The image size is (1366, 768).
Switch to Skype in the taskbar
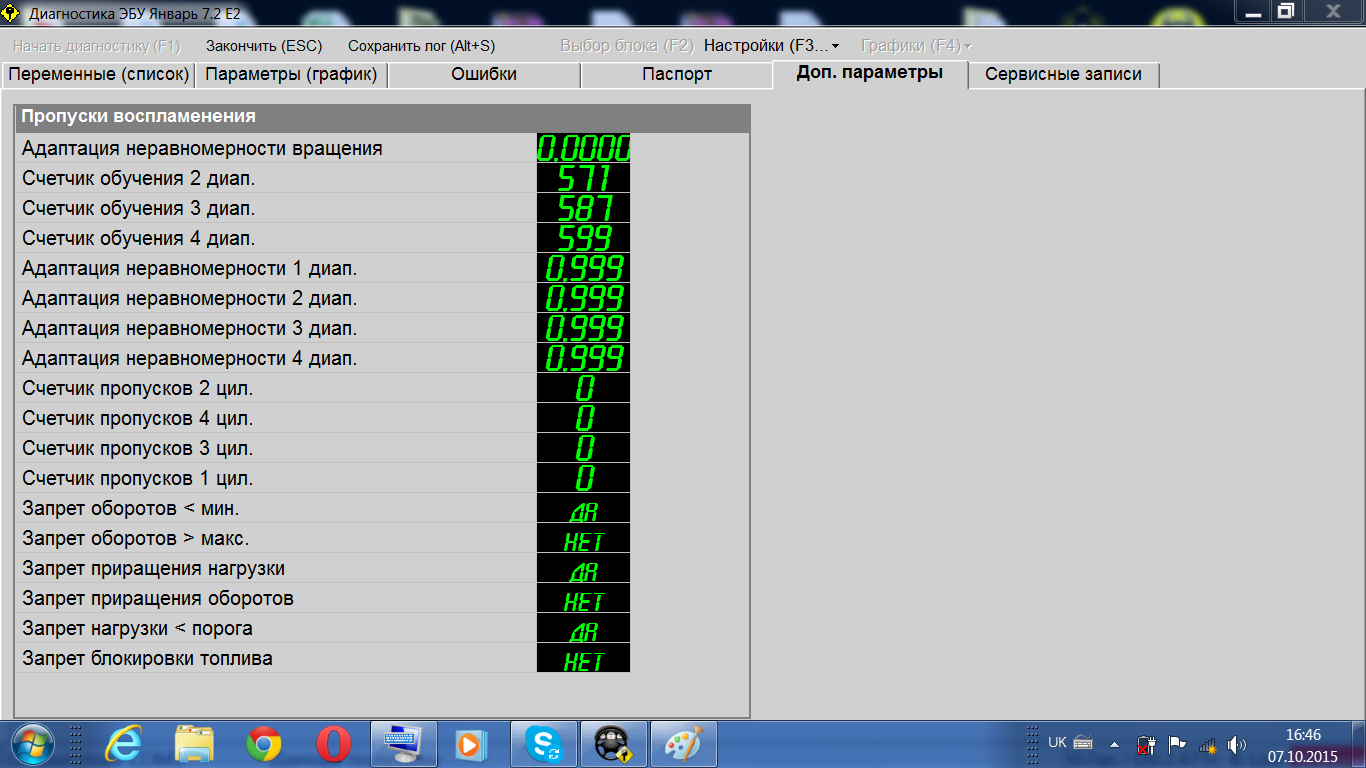544,744
